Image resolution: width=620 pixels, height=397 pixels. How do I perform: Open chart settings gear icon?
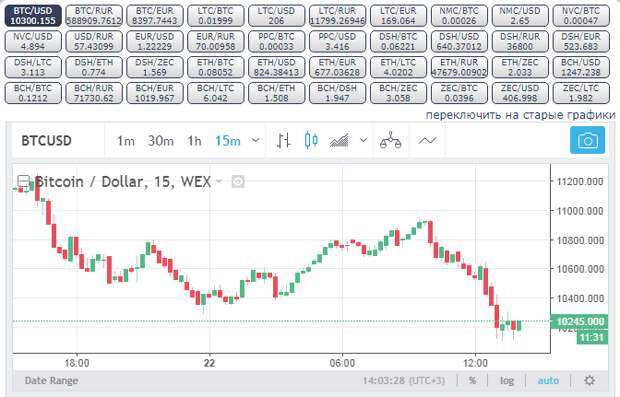click(x=589, y=380)
